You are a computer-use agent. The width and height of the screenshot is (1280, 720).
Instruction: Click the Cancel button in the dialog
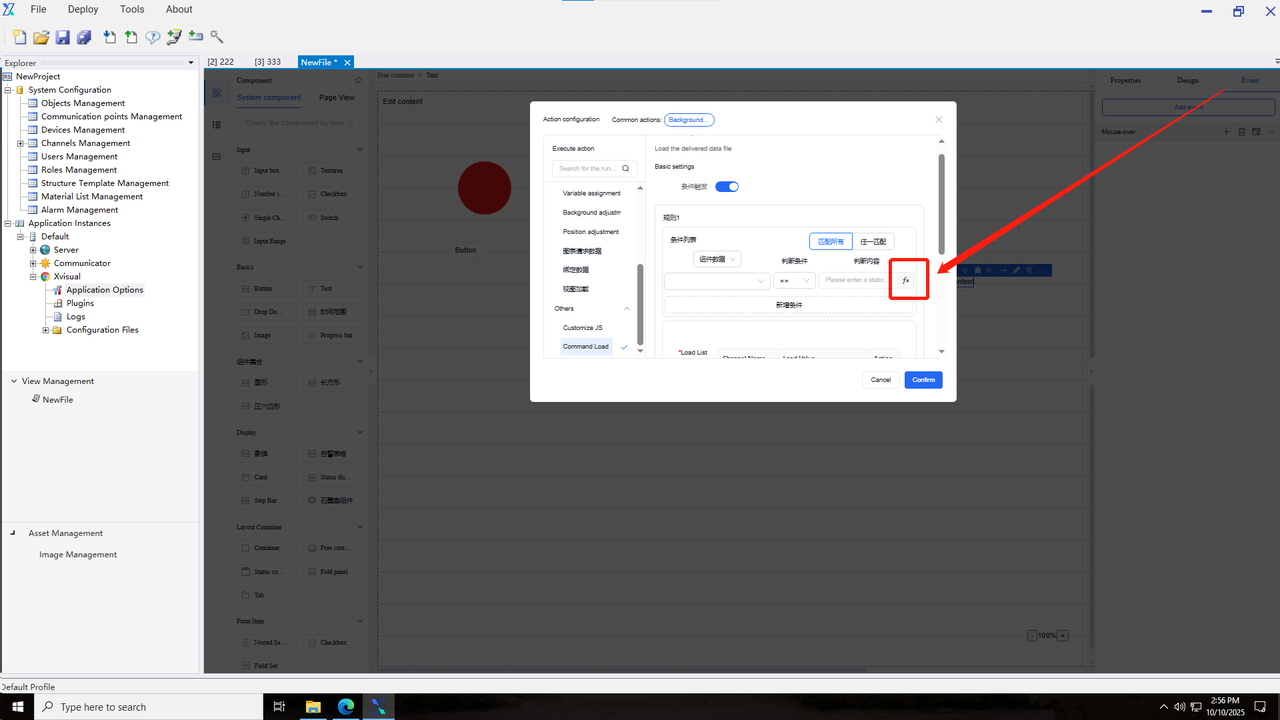pos(880,380)
